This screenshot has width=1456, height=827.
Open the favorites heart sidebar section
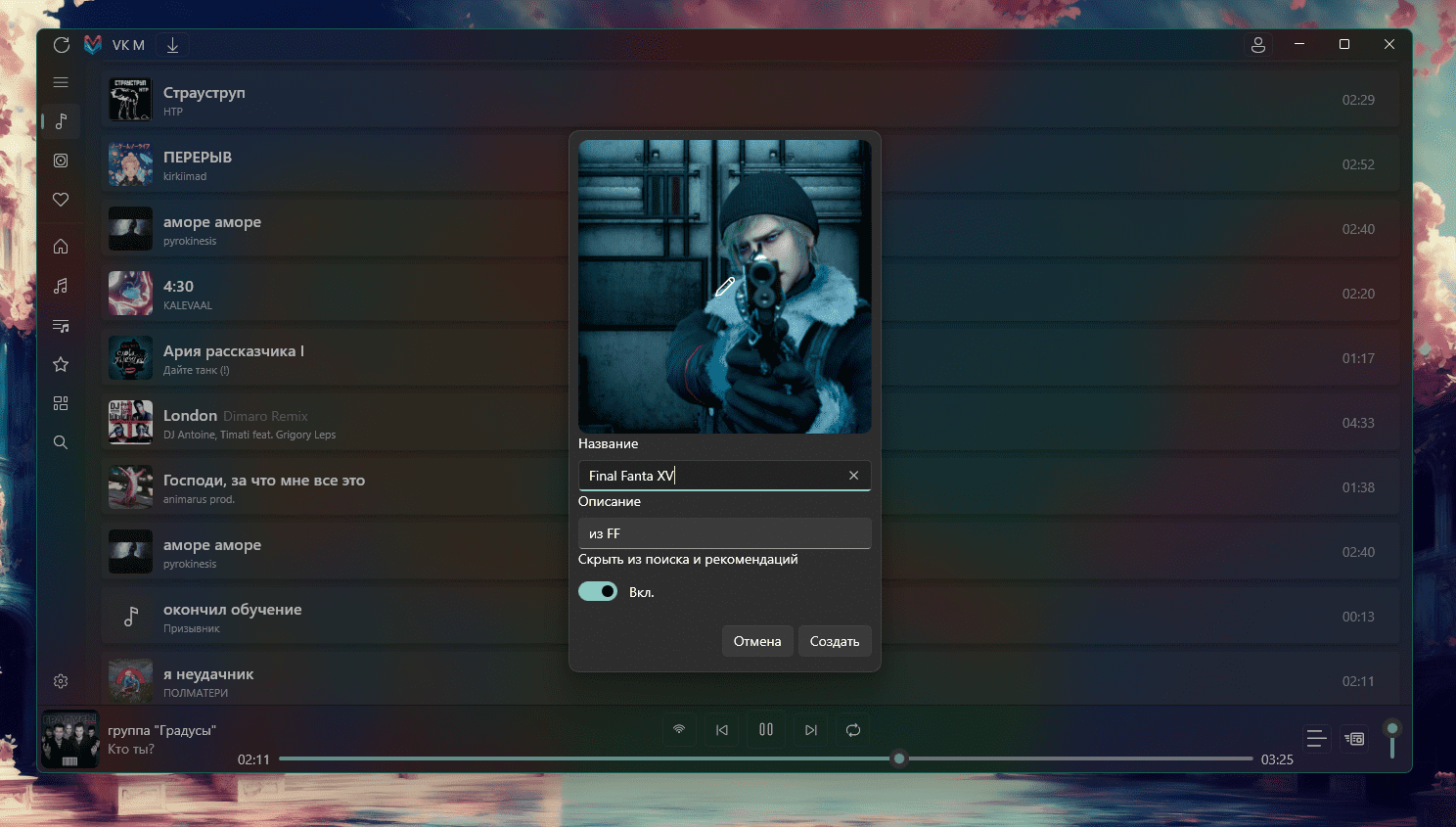61,200
